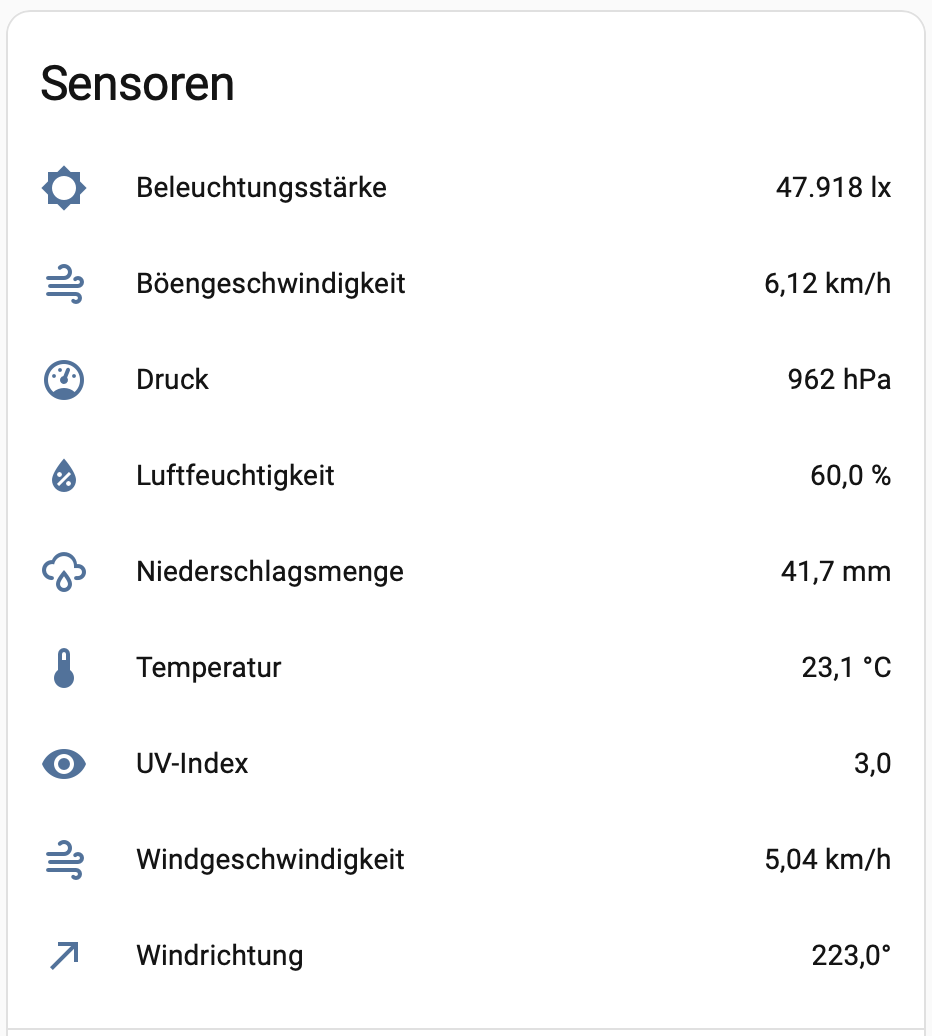Click the Temperatur thermometer icon
This screenshot has height=1036, width=932.
pyautogui.click(x=64, y=668)
